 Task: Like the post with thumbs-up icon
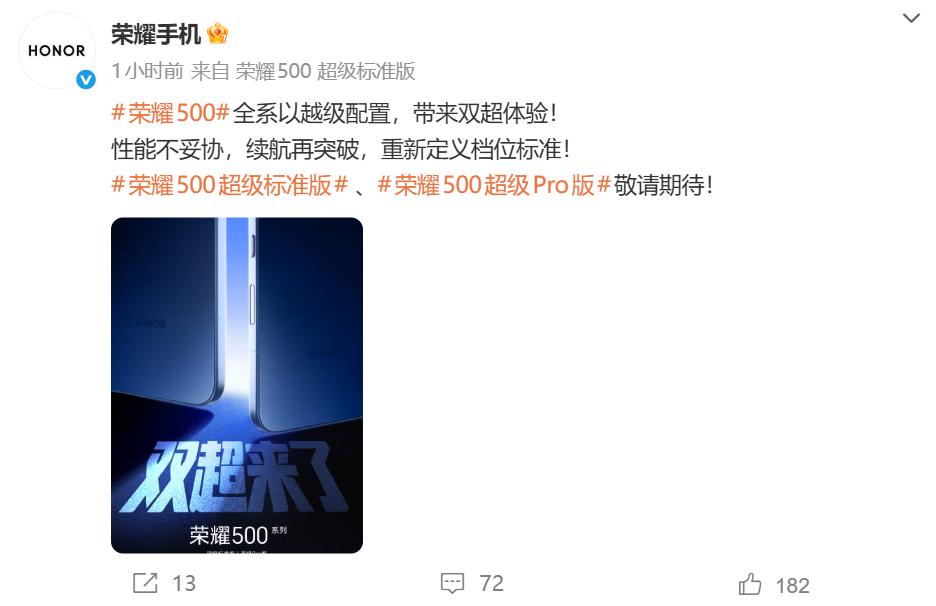click(x=750, y=584)
